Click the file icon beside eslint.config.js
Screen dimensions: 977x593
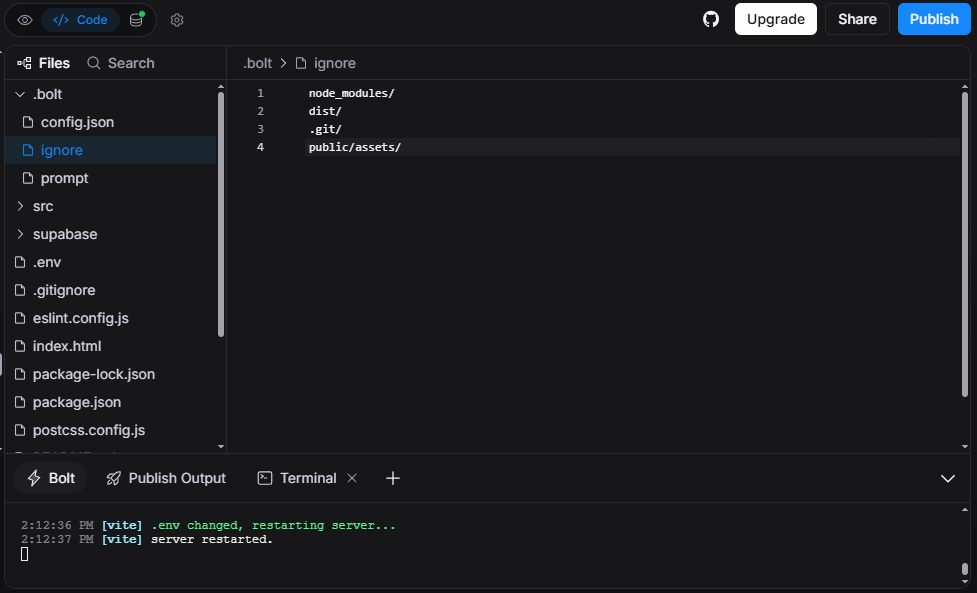click(x=20, y=318)
